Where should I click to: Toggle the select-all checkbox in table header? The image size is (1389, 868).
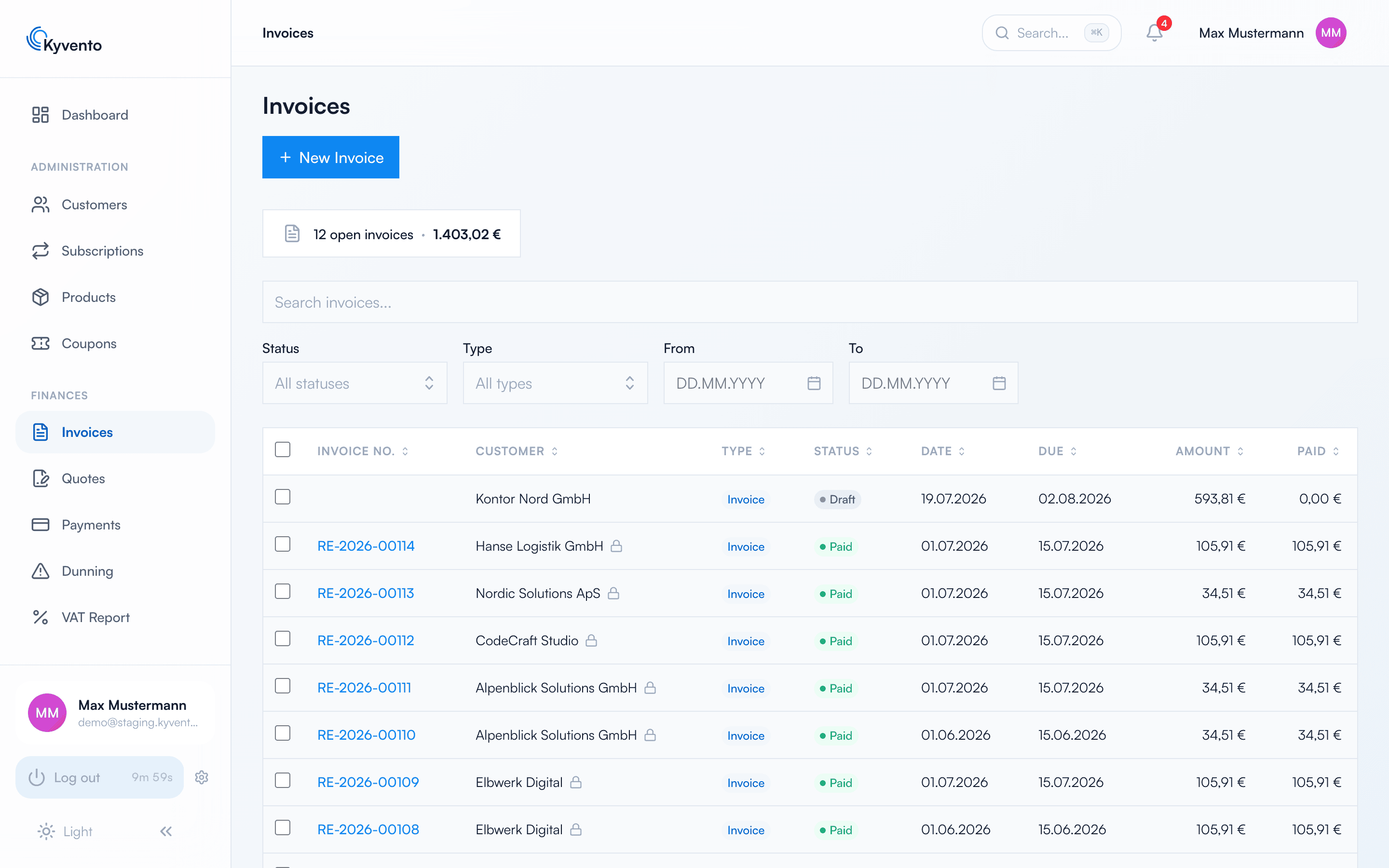tap(283, 449)
